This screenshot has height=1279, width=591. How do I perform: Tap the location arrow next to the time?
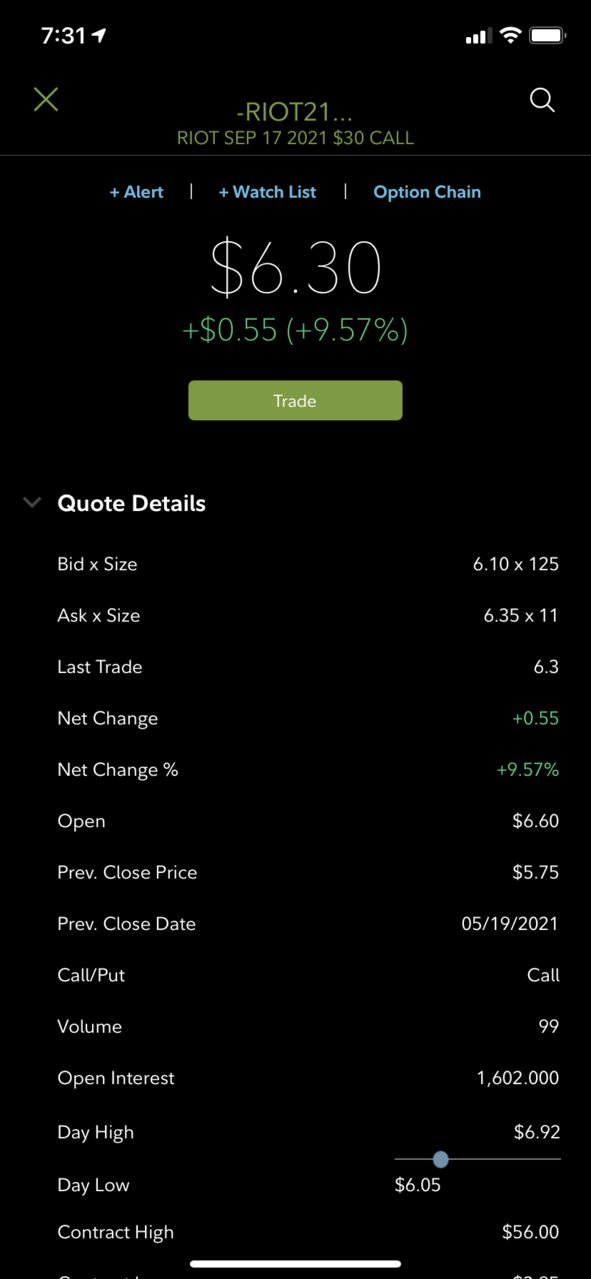pos(99,35)
